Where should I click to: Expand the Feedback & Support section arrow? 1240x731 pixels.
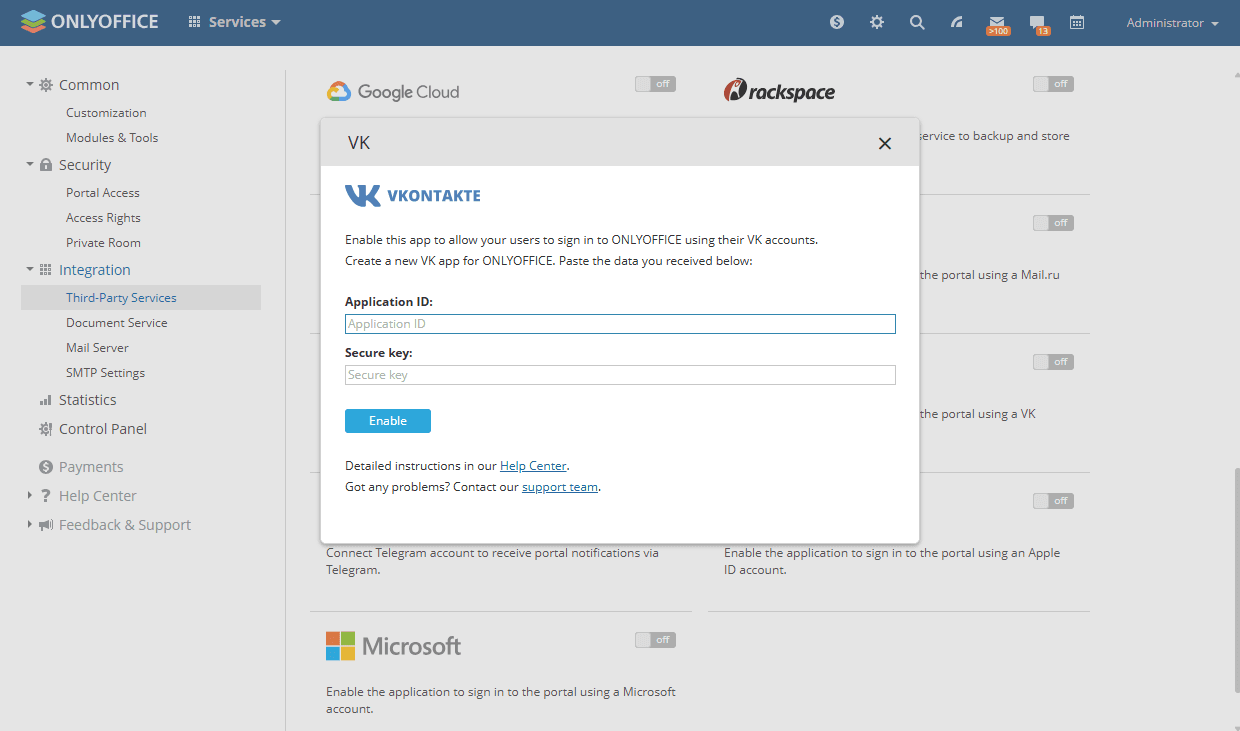(30, 525)
